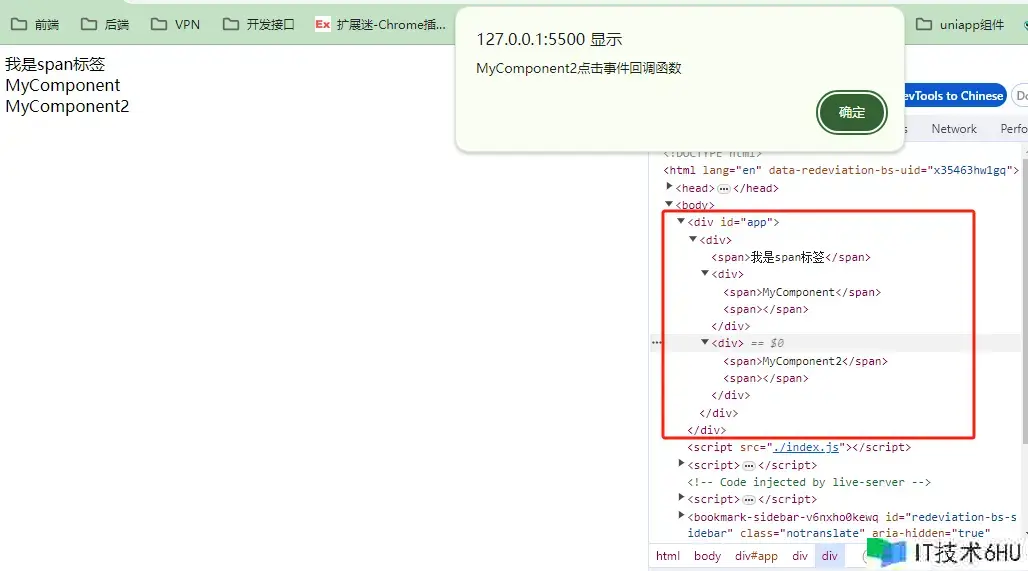Viewport: 1028px width, 571px height.
Task: Select body in the elements breadcrumb
Action: (x=707, y=556)
